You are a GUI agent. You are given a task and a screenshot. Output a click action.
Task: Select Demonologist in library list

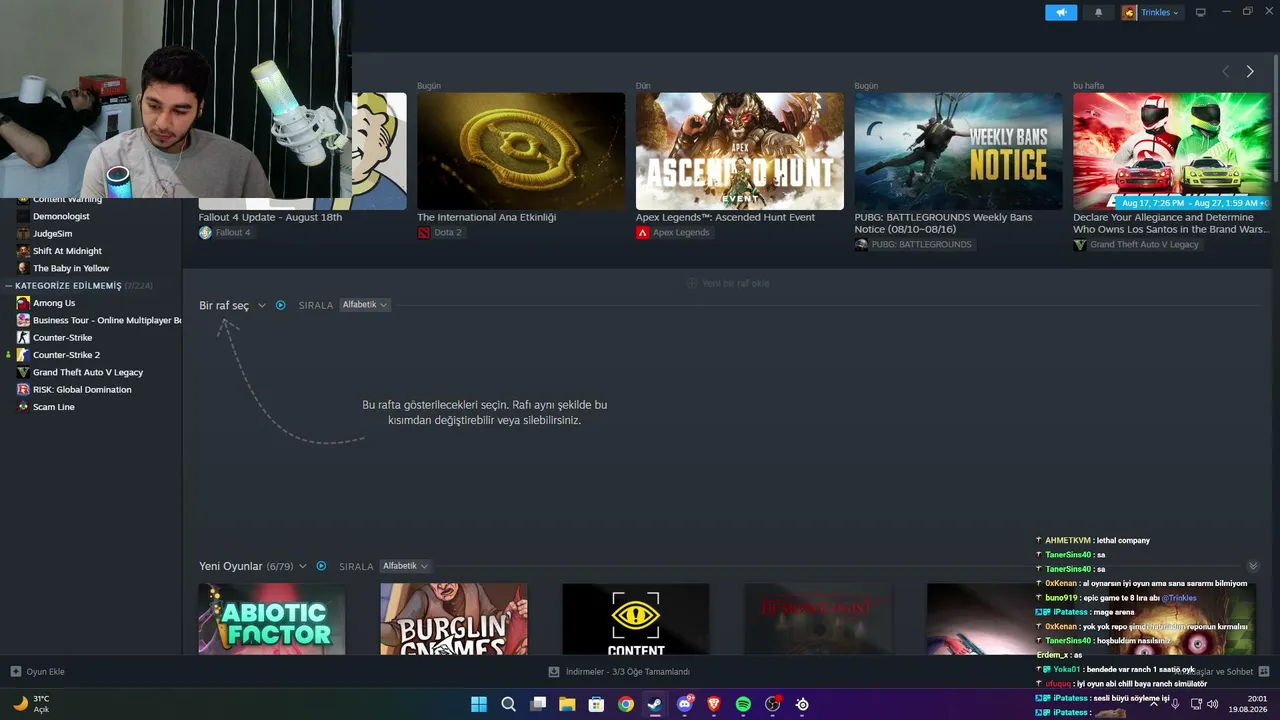[x=61, y=216]
